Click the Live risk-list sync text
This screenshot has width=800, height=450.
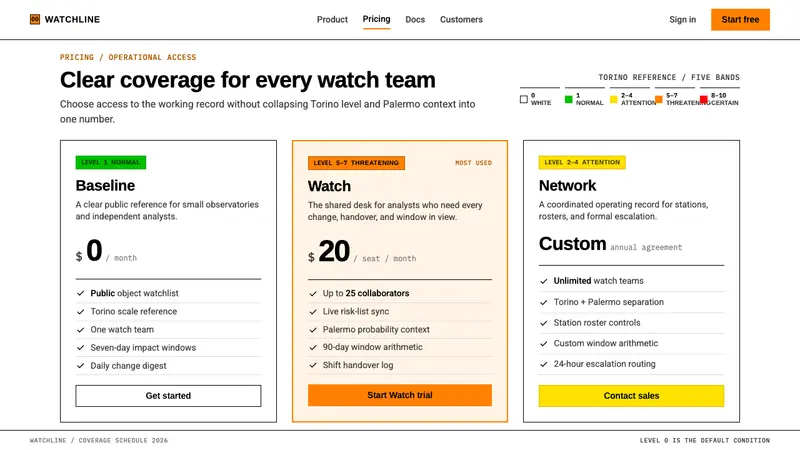pos(356,312)
